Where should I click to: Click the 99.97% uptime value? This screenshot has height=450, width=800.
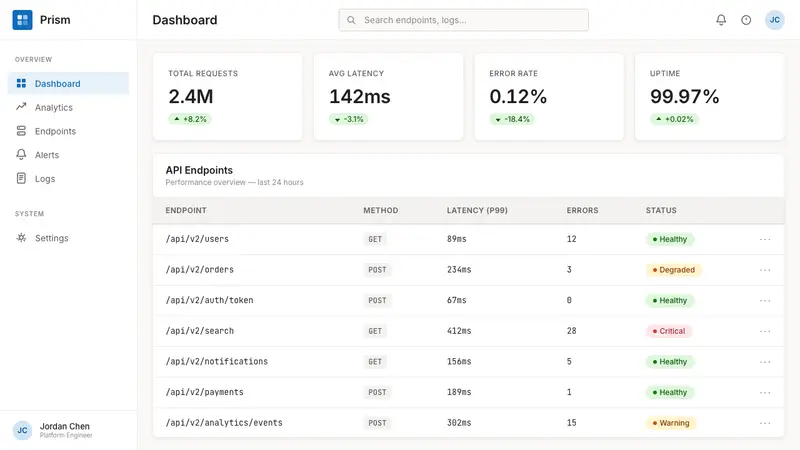click(x=684, y=96)
